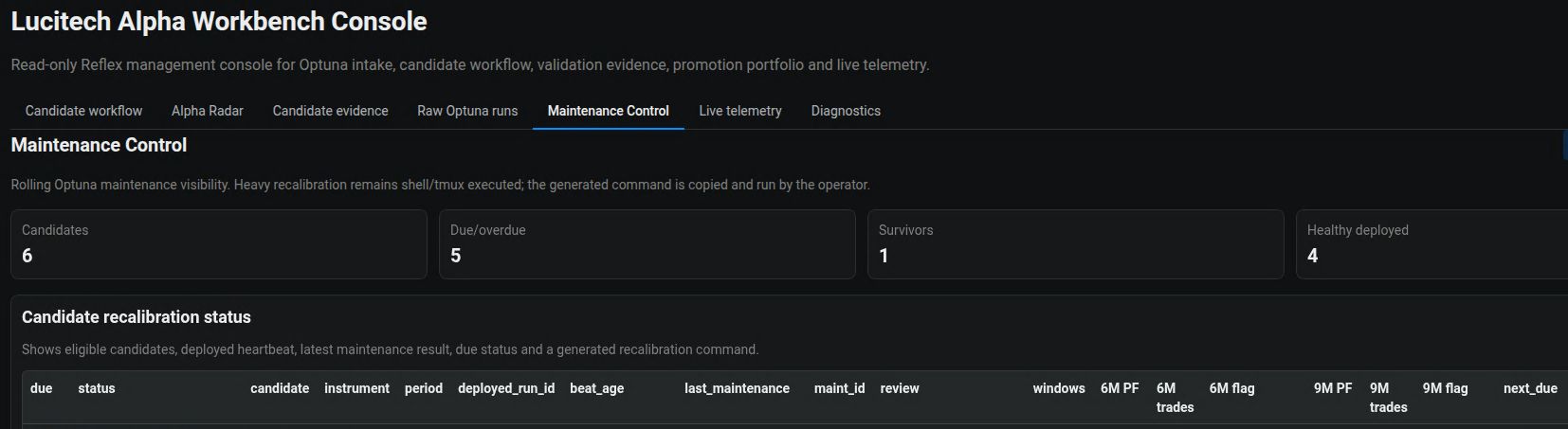This screenshot has width=1568, height=429.
Task: Click the Due/overdue summary card
Action: pyautogui.click(x=647, y=244)
